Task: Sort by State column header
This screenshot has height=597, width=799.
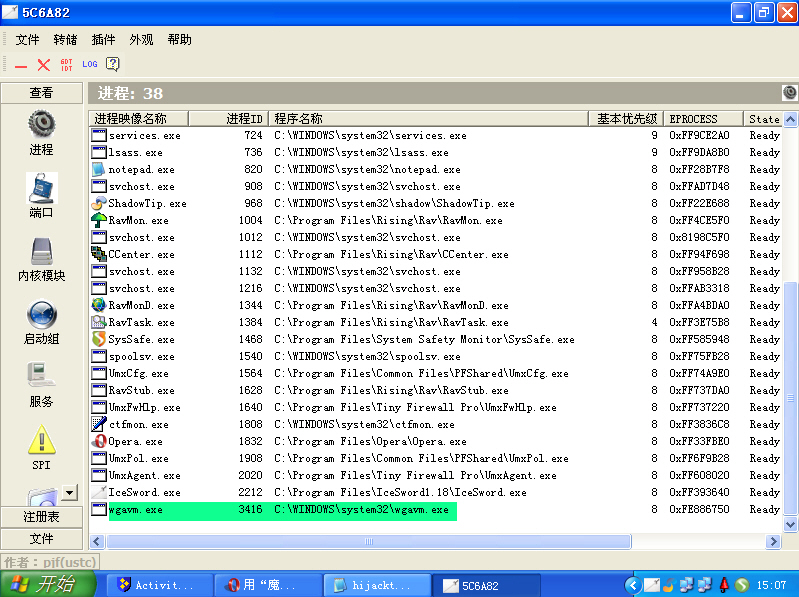Action: click(x=763, y=119)
